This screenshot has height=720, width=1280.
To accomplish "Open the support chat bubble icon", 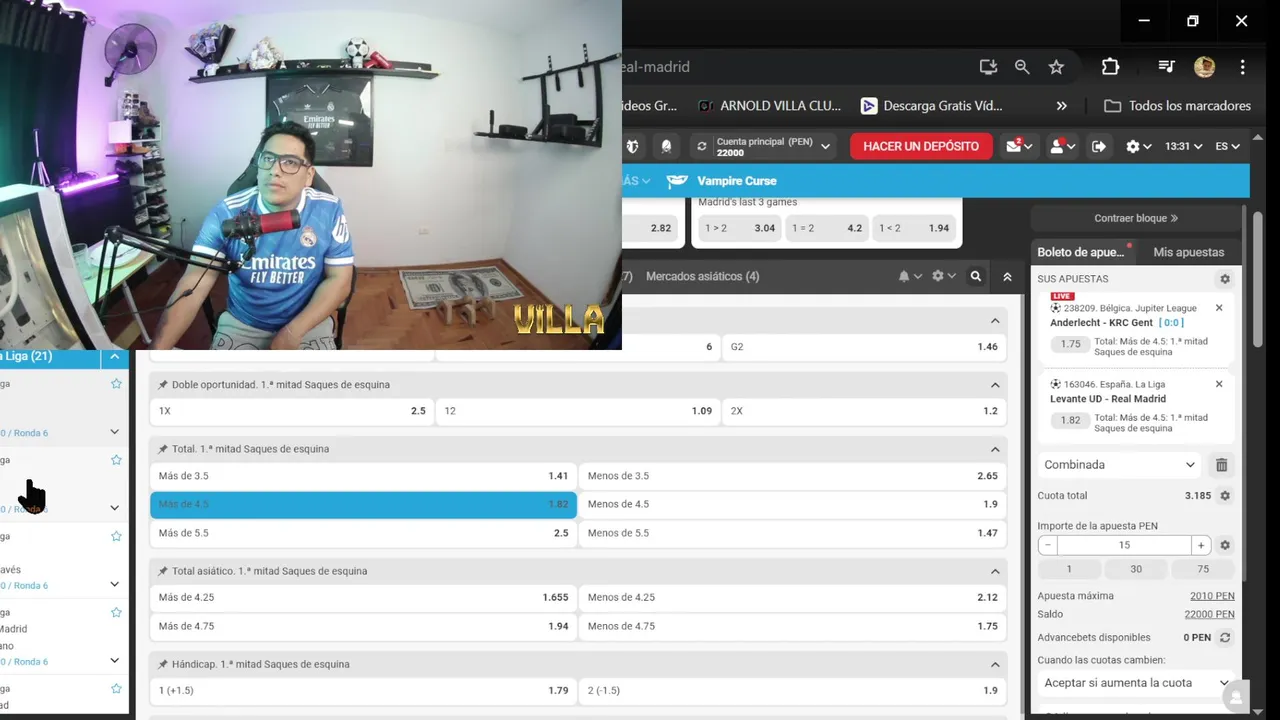I will pyautogui.click(x=1237, y=696).
